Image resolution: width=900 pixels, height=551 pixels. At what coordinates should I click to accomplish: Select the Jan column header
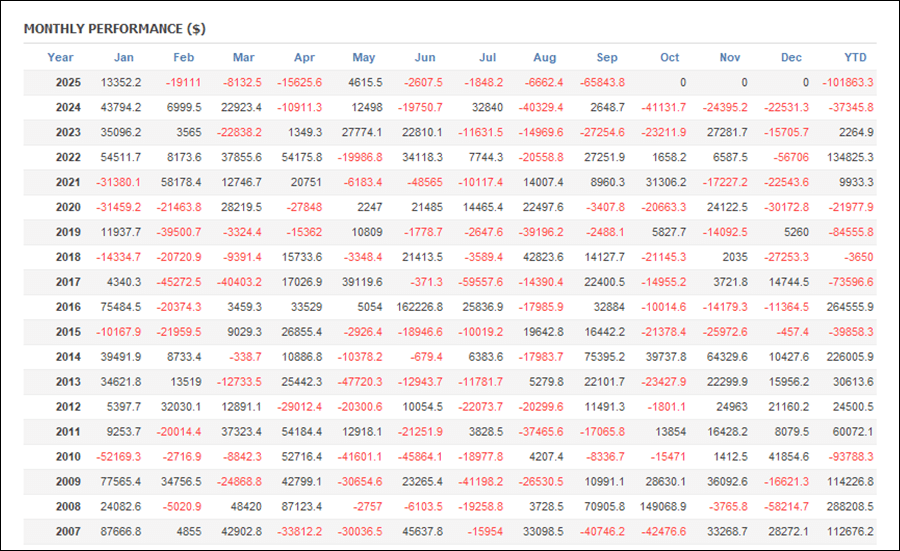pos(123,57)
